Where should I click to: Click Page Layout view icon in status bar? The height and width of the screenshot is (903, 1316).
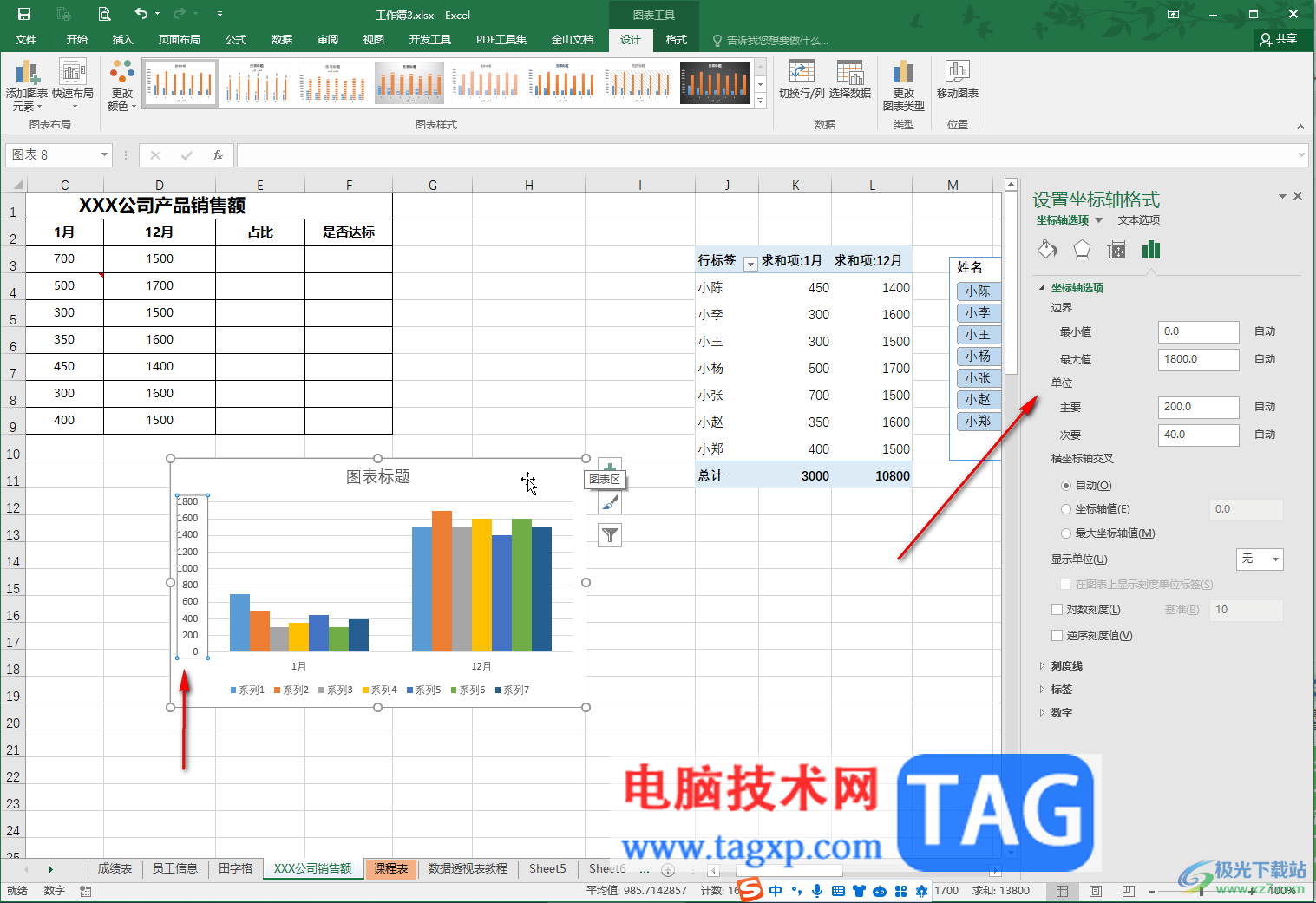pyautogui.click(x=1096, y=891)
